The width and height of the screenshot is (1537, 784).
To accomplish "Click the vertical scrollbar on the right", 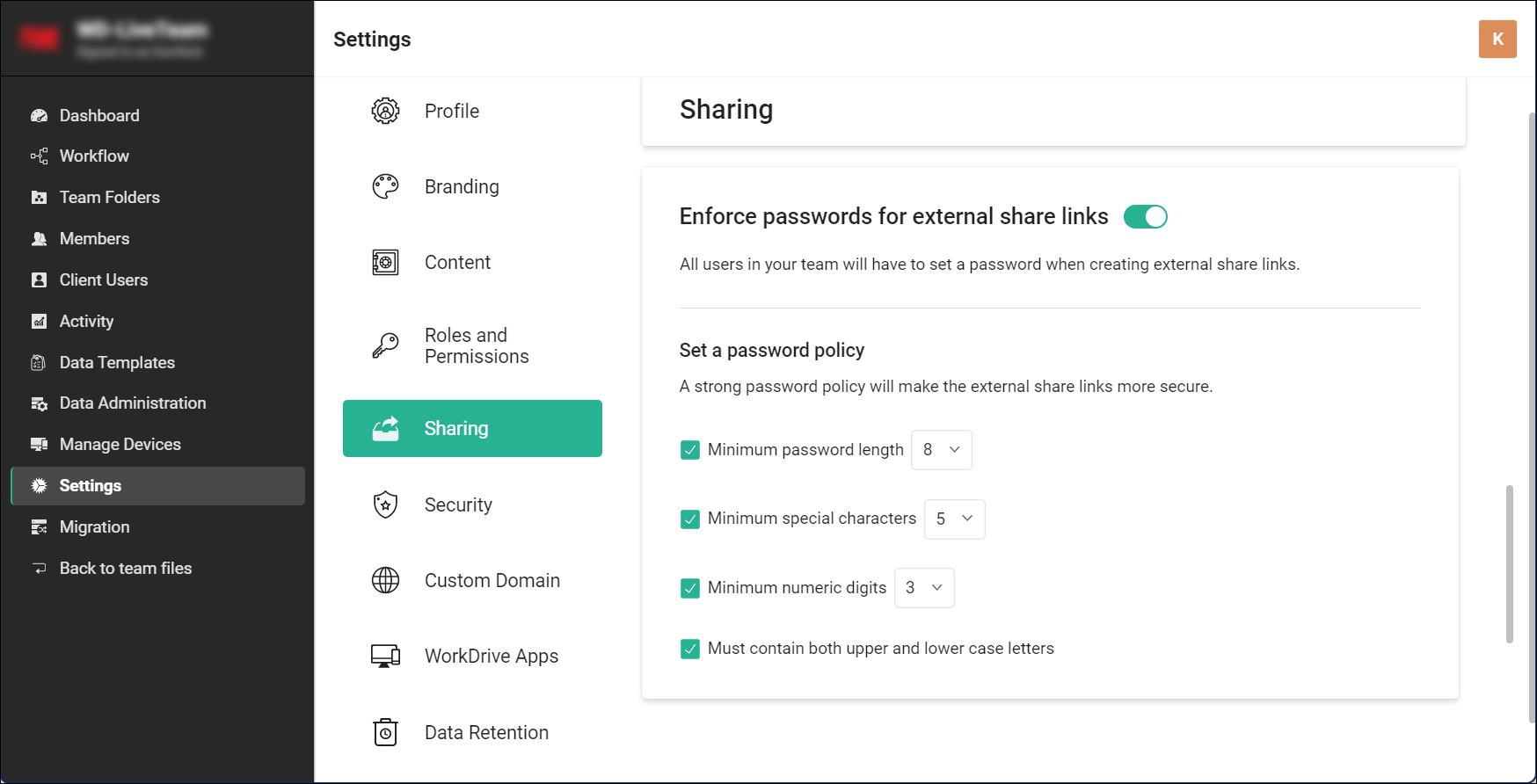I will coord(1509,563).
